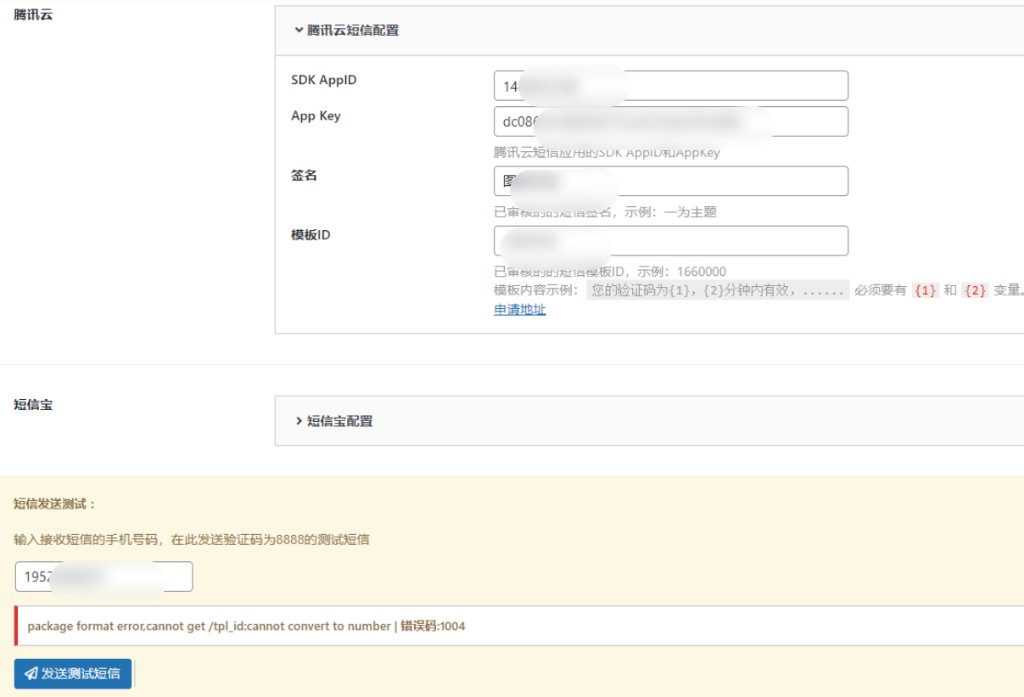Click the App Key label
The image size is (1024, 697).
click(315, 116)
